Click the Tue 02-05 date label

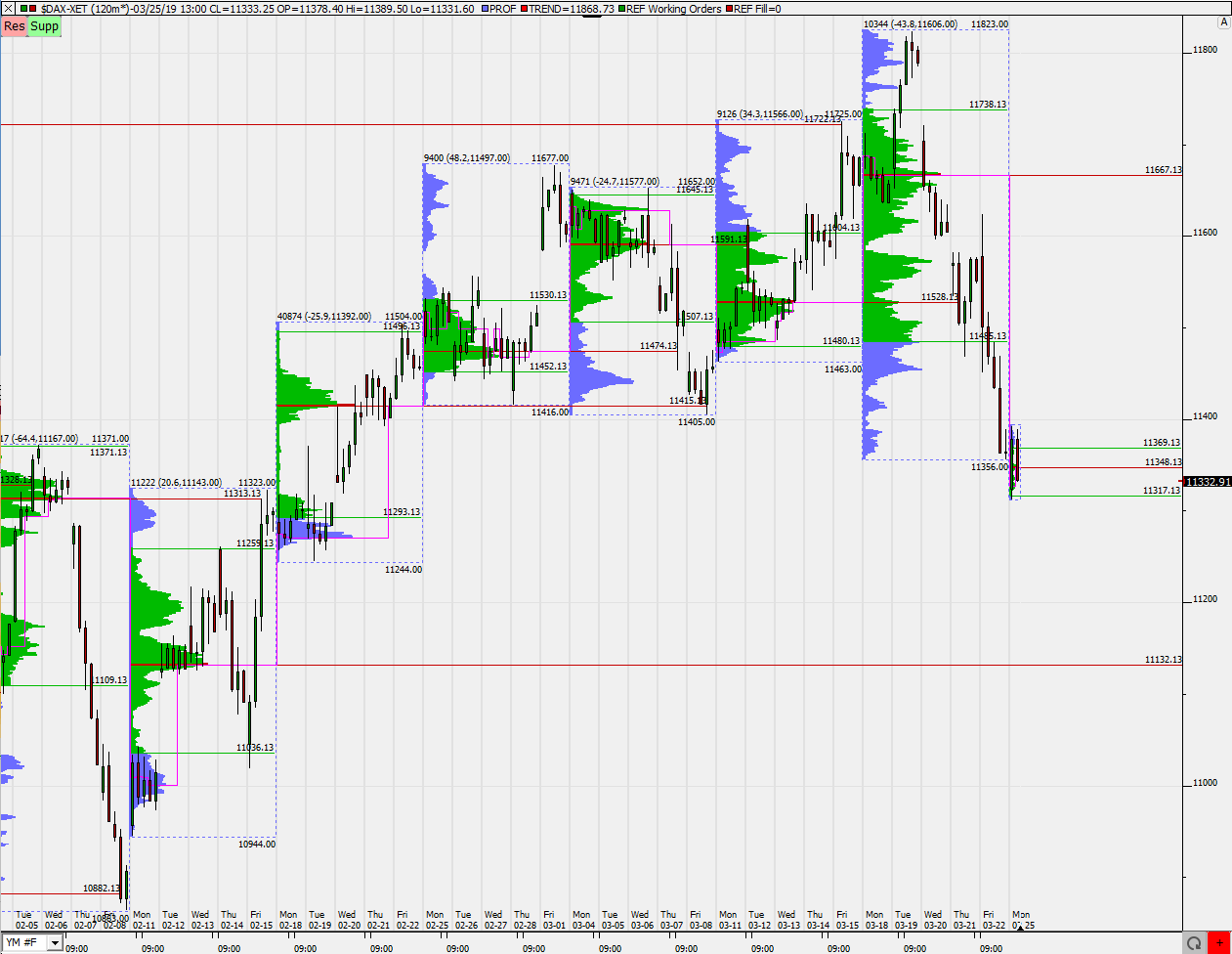(x=26, y=921)
